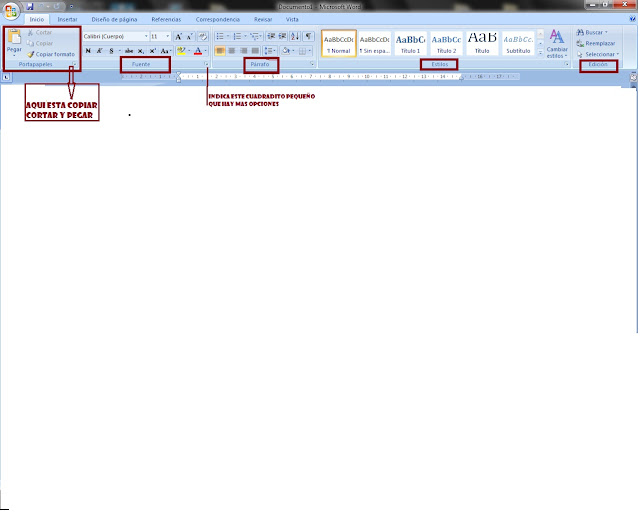Open Fuente dialog launcher
Screen dimensions: 640x521
pyautogui.click(x=207, y=64)
